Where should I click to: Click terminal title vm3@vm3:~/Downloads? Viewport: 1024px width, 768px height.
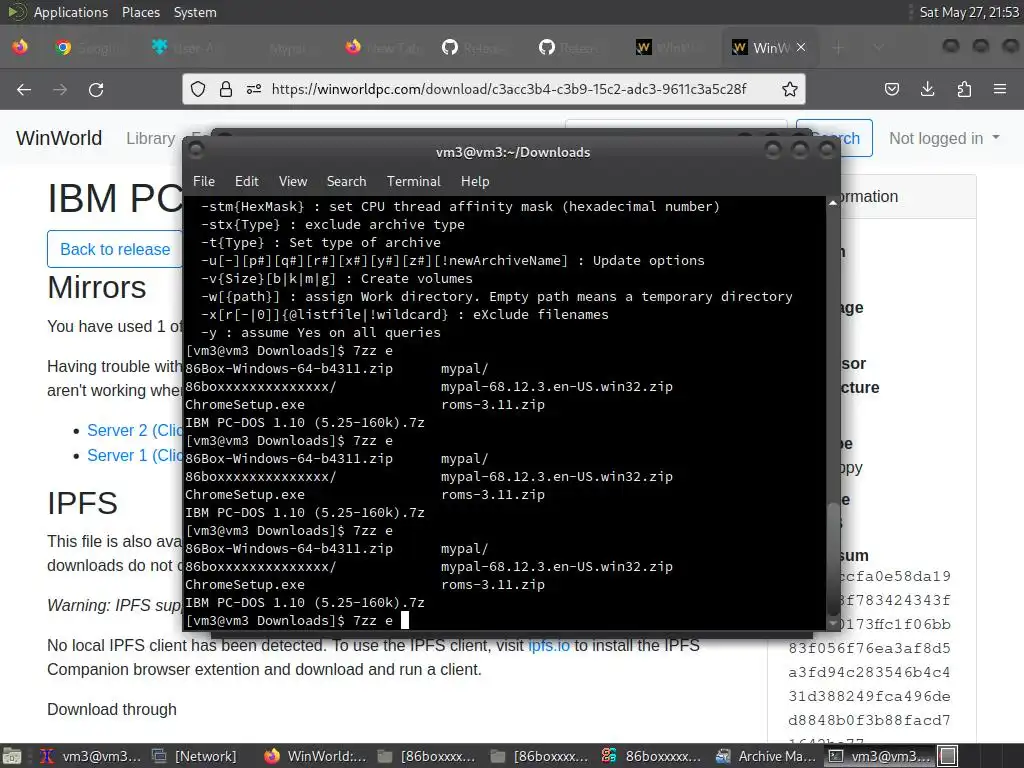(x=513, y=152)
